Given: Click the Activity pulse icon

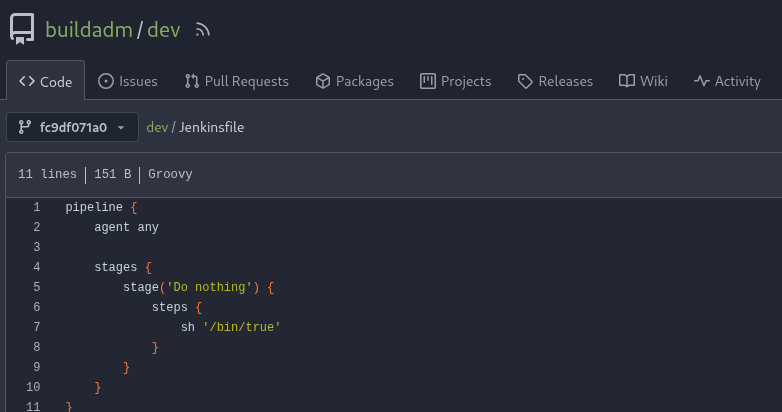Looking at the screenshot, I should coord(702,81).
